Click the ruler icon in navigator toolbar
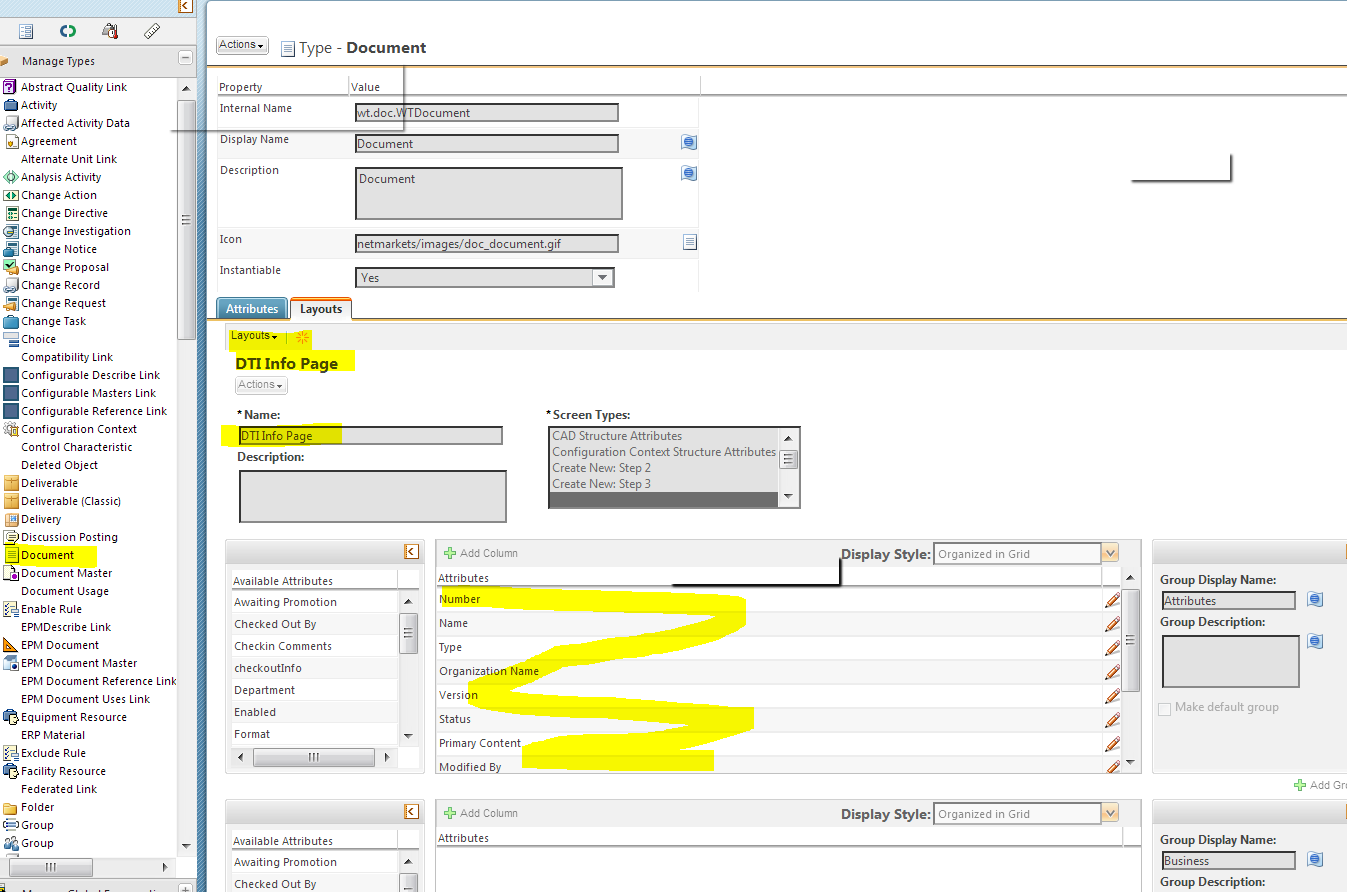The image size is (1347, 892). point(152,31)
